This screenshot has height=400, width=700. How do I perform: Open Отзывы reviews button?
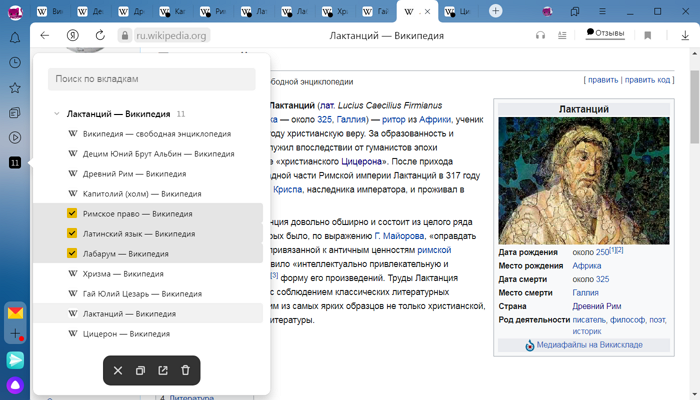tap(605, 33)
